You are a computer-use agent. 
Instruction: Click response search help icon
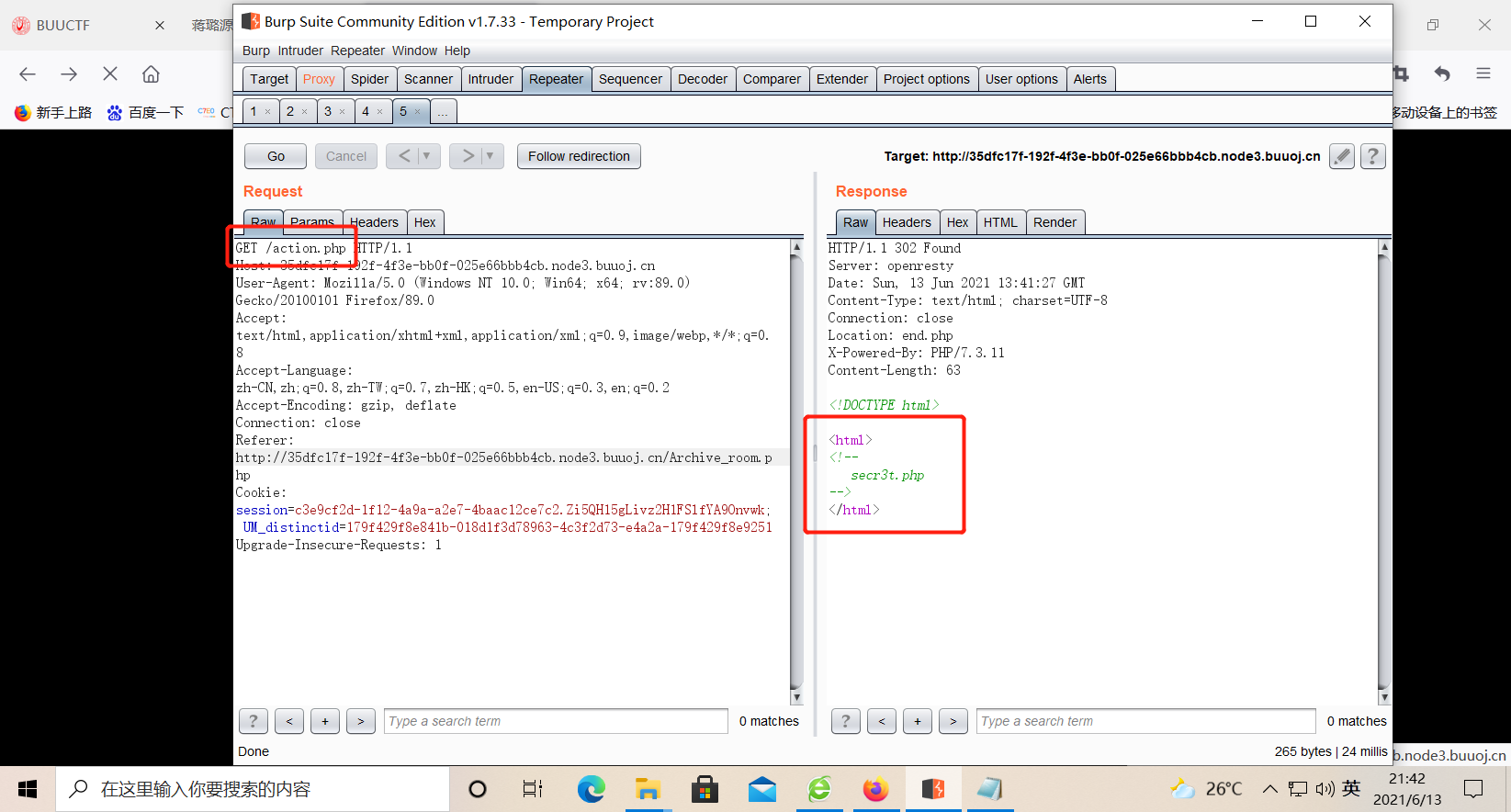846,721
